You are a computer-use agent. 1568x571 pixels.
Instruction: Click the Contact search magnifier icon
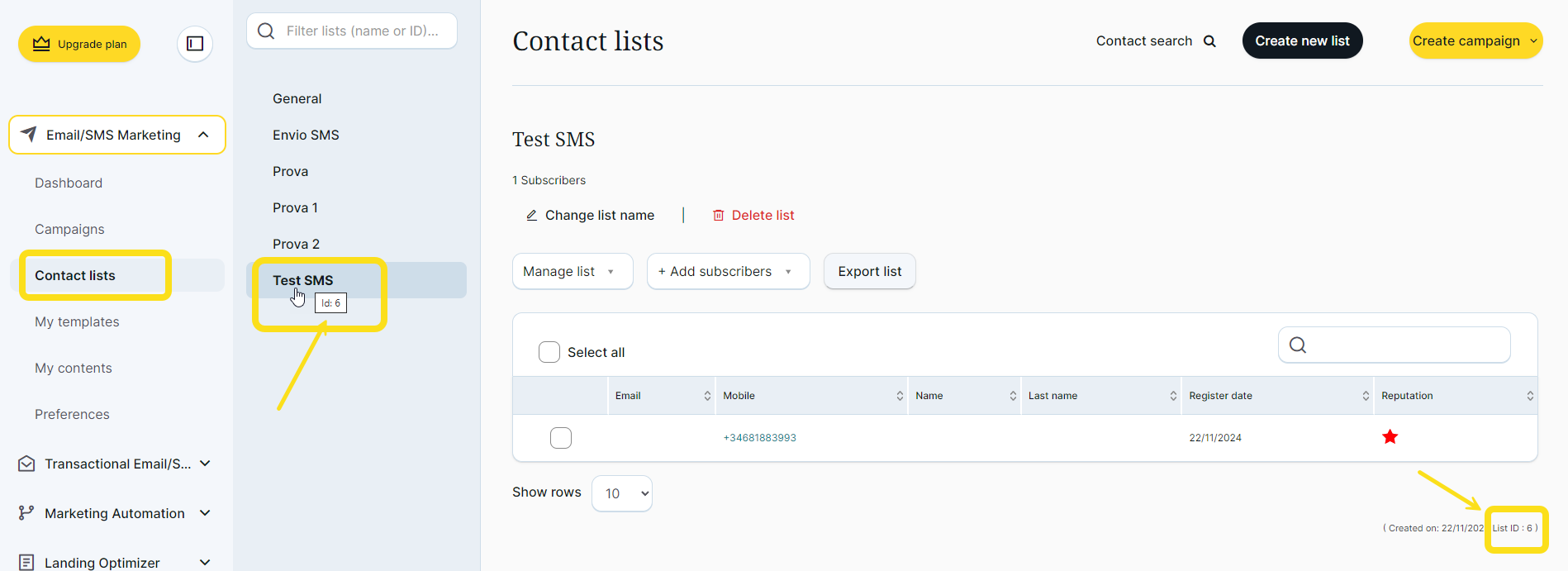[1209, 41]
